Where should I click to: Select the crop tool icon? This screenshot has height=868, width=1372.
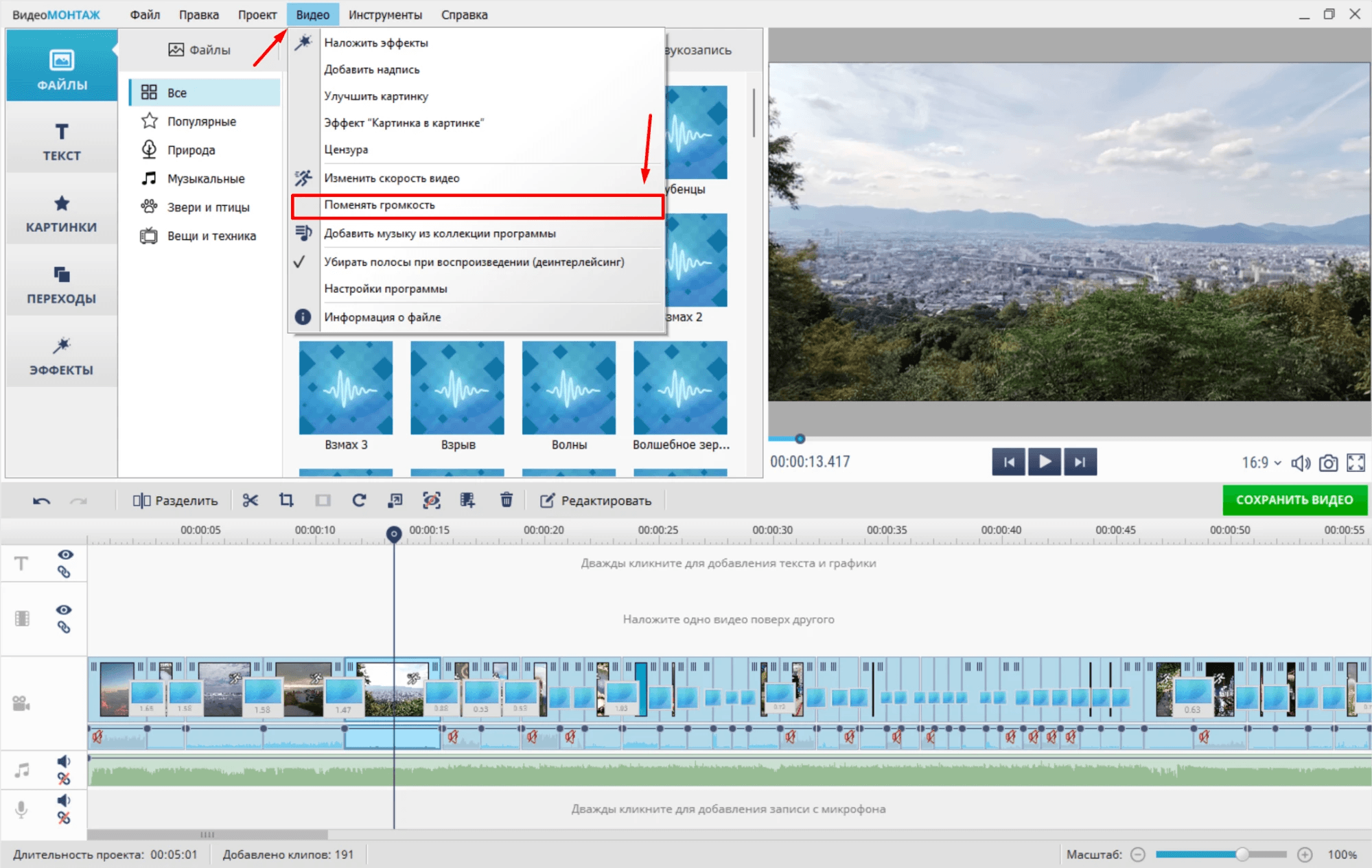click(x=286, y=500)
